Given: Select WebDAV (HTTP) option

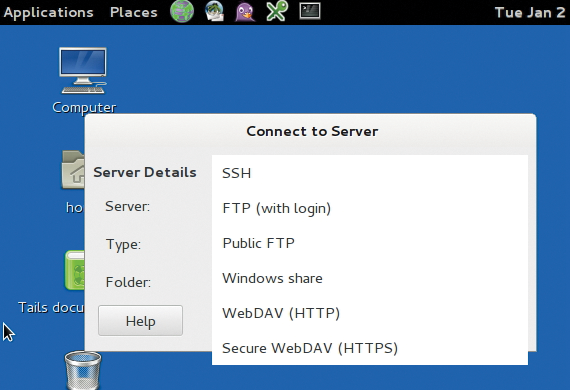Looking at the screenshot, I should click(370, 313).
